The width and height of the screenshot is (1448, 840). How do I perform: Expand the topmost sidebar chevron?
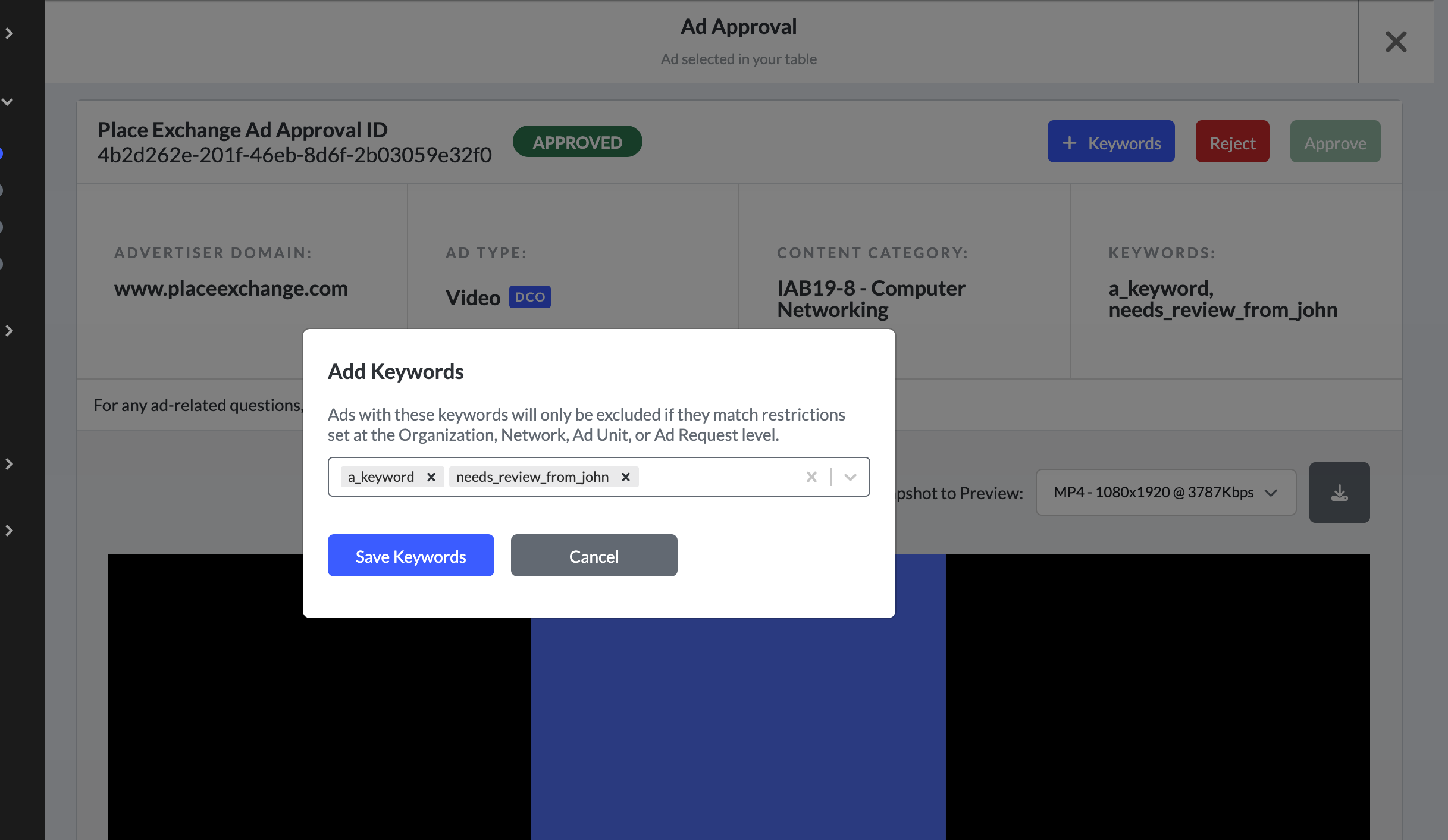coord(9,33)
